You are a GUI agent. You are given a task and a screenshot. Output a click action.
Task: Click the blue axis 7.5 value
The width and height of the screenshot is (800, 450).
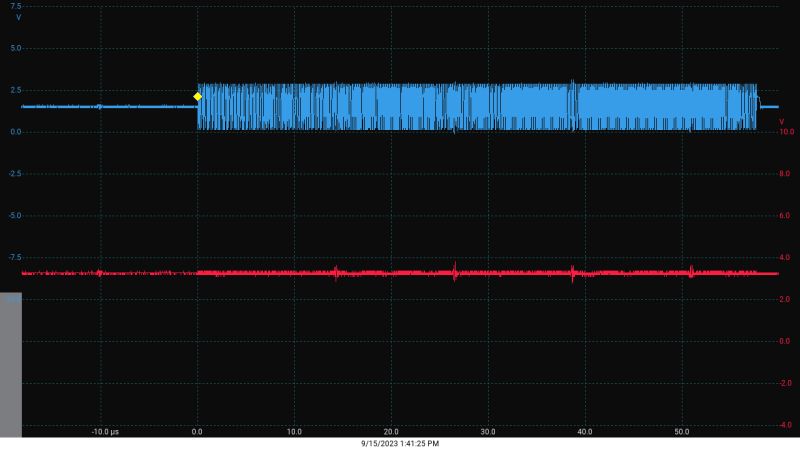click(16, 6)
